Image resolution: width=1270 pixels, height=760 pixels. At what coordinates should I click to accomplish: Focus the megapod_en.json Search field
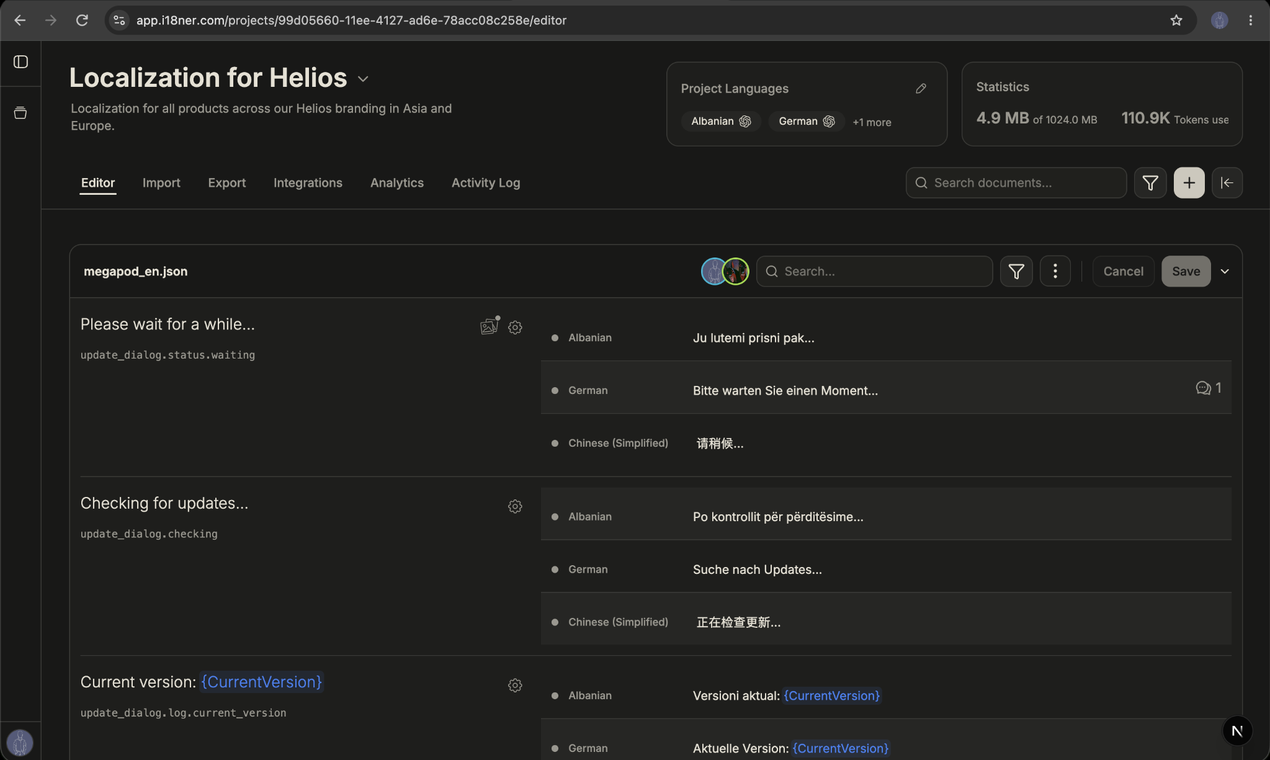874,271
